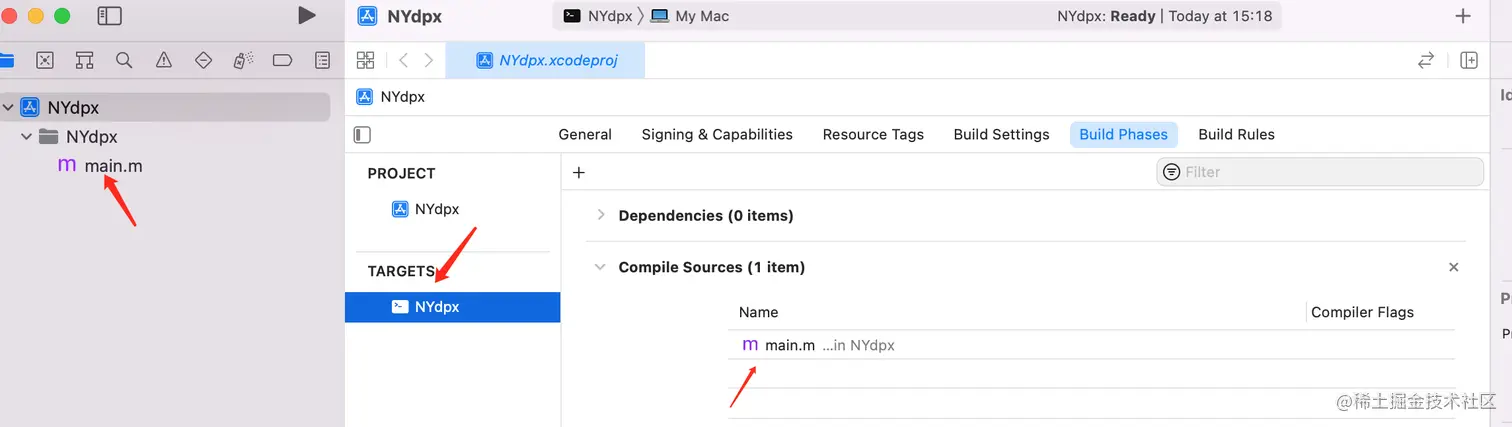Toggle the navigator sidebar visibility

[x=110, y=16]
